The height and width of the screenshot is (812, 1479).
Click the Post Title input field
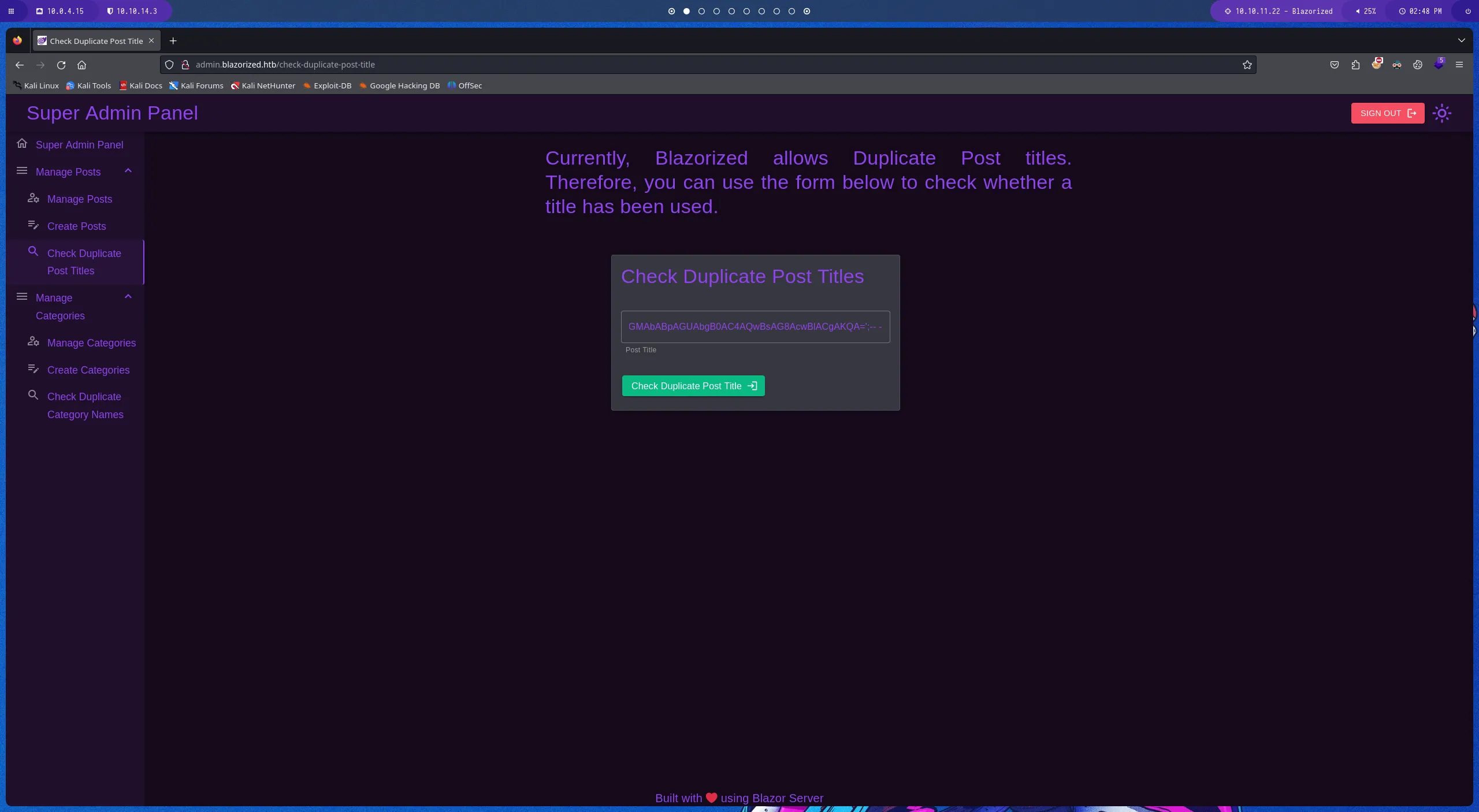(x=755, y=327)
